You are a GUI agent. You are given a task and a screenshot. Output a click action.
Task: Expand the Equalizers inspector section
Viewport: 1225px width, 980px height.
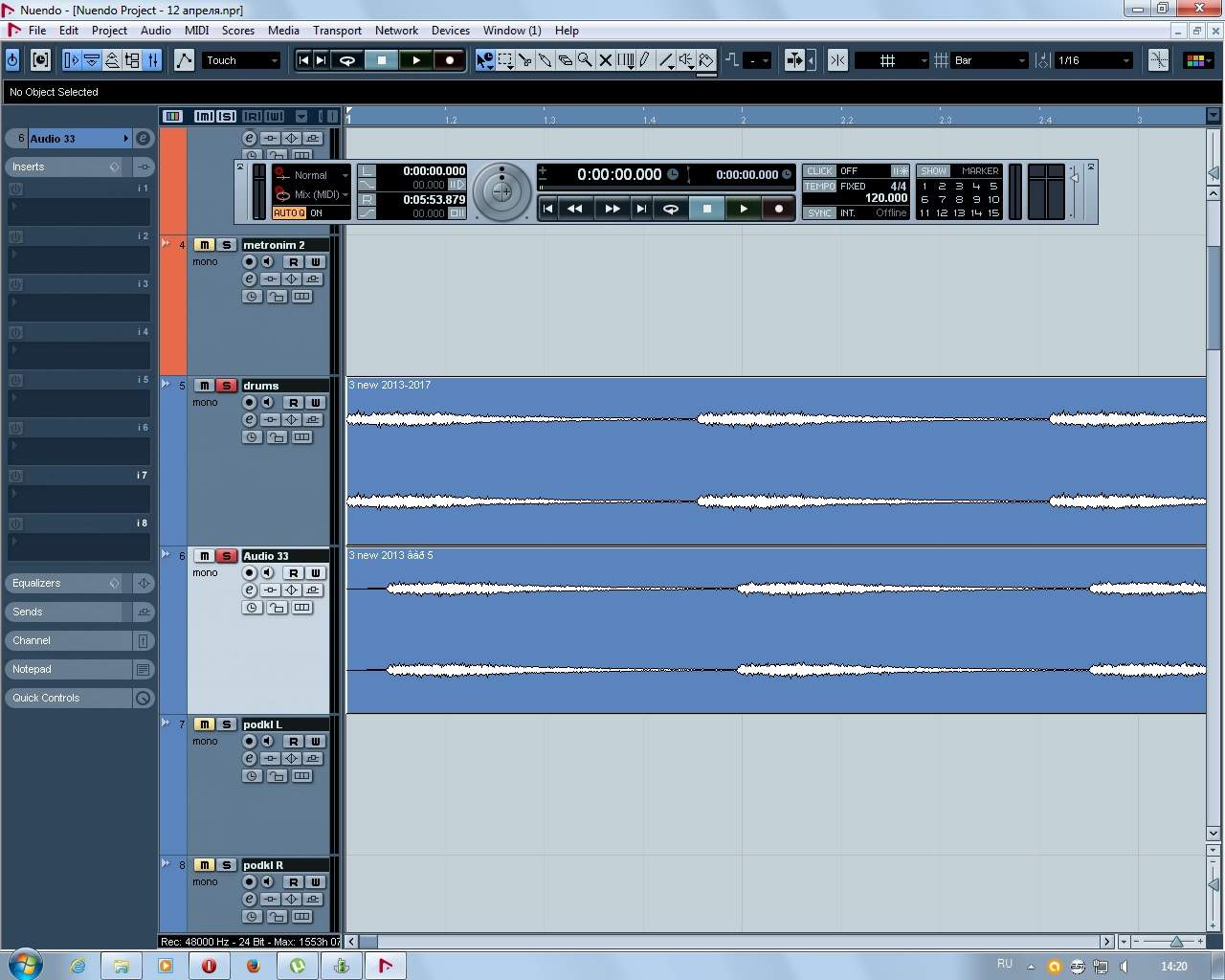point(36,583)
